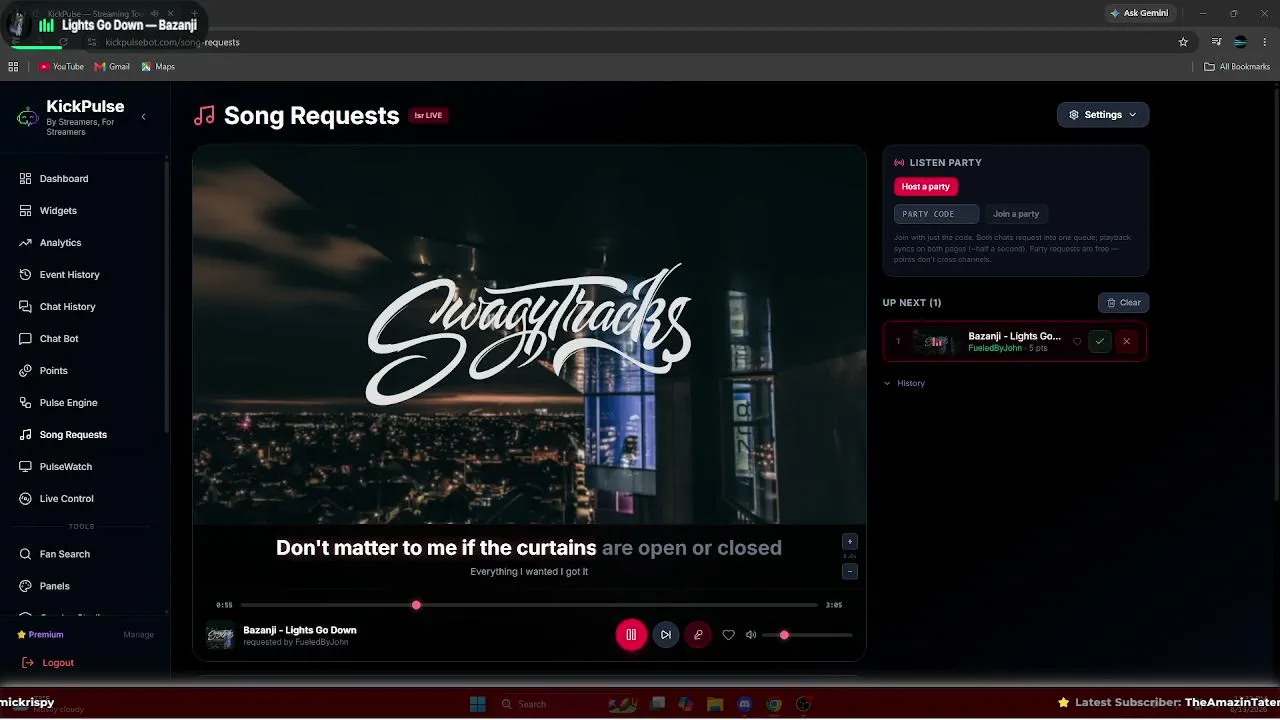
Task: Log out using the Logout button
Action: 48,663
